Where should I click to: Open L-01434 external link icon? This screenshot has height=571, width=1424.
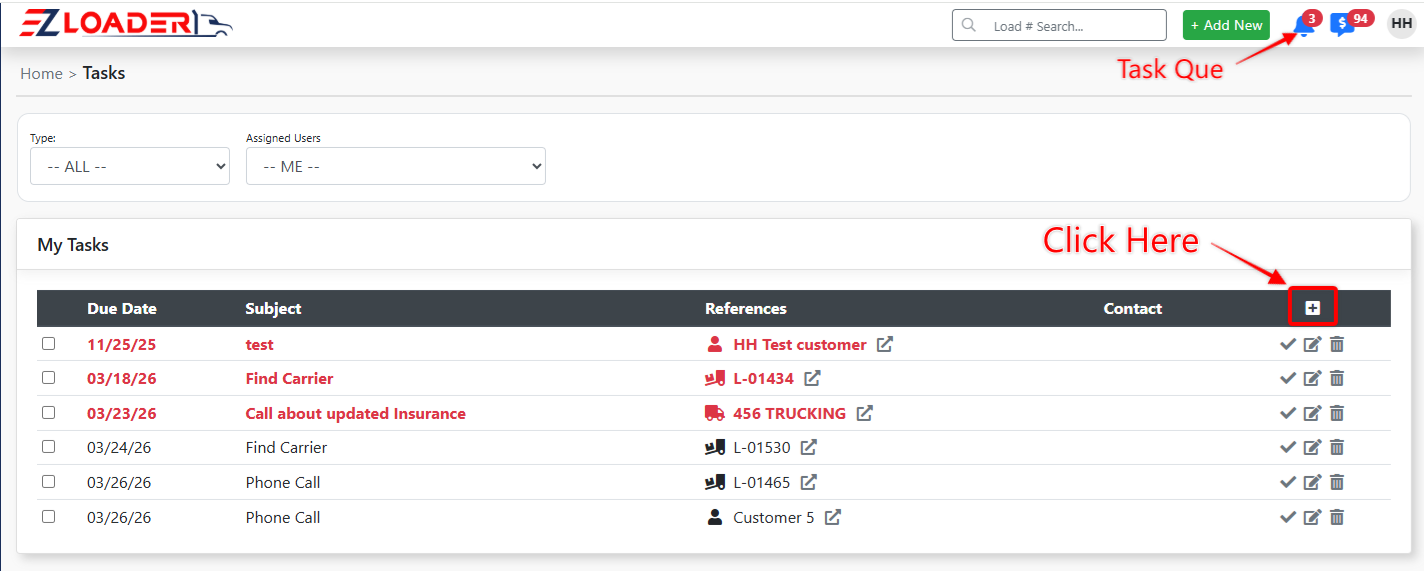pos(813,378)
